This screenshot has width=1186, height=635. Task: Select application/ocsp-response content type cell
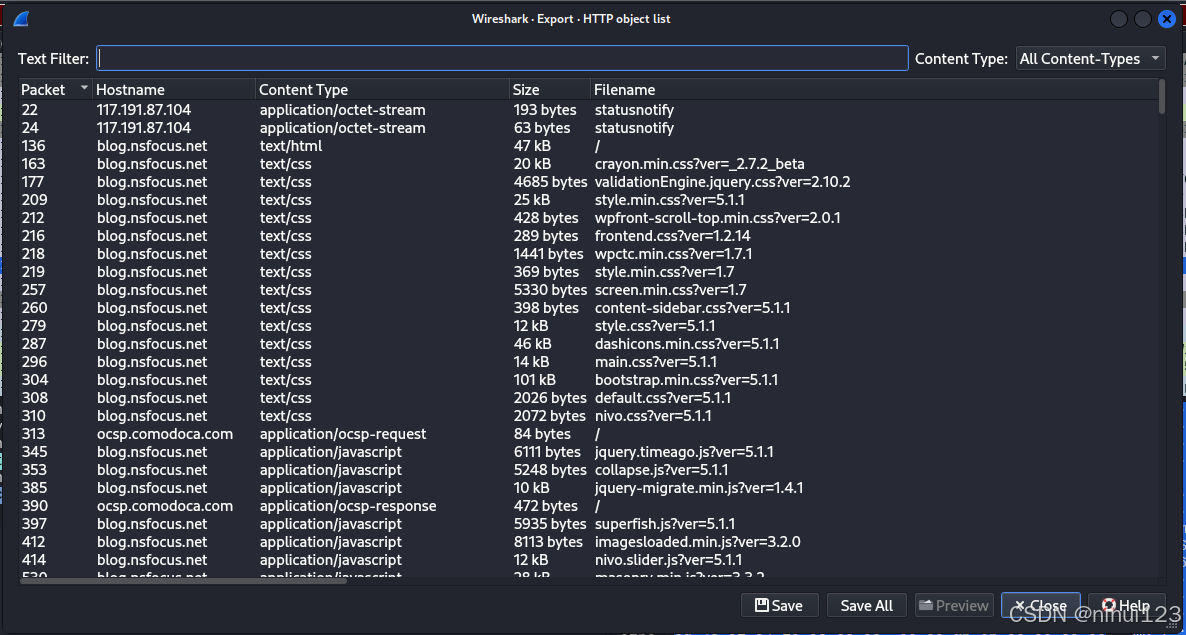click(x=348, y=506)
